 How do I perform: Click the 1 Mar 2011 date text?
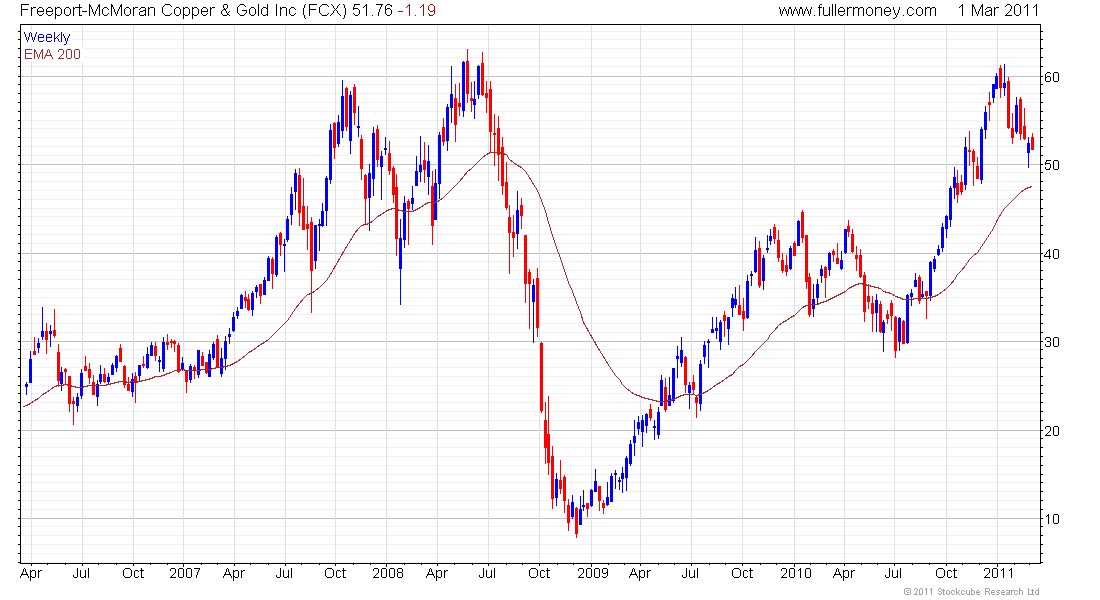(998, 11)
